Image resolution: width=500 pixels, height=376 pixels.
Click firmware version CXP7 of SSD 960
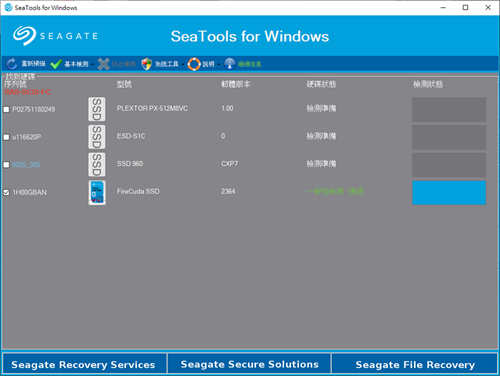click(x=229, y=164)
